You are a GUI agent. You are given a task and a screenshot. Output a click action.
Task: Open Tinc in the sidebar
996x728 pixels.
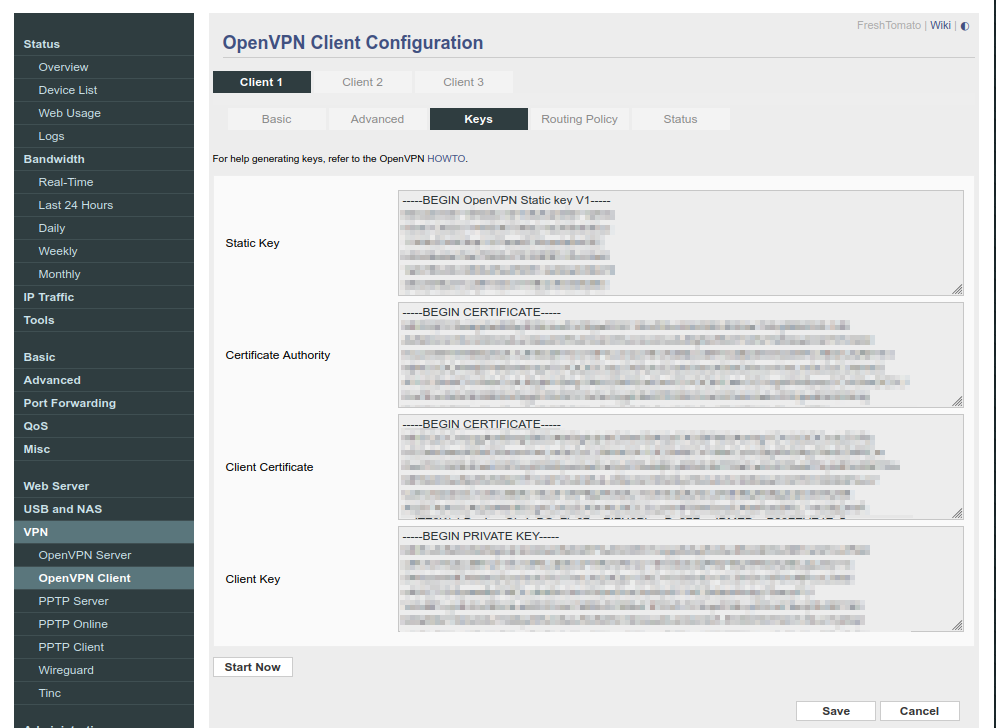(x=104, y=693)
